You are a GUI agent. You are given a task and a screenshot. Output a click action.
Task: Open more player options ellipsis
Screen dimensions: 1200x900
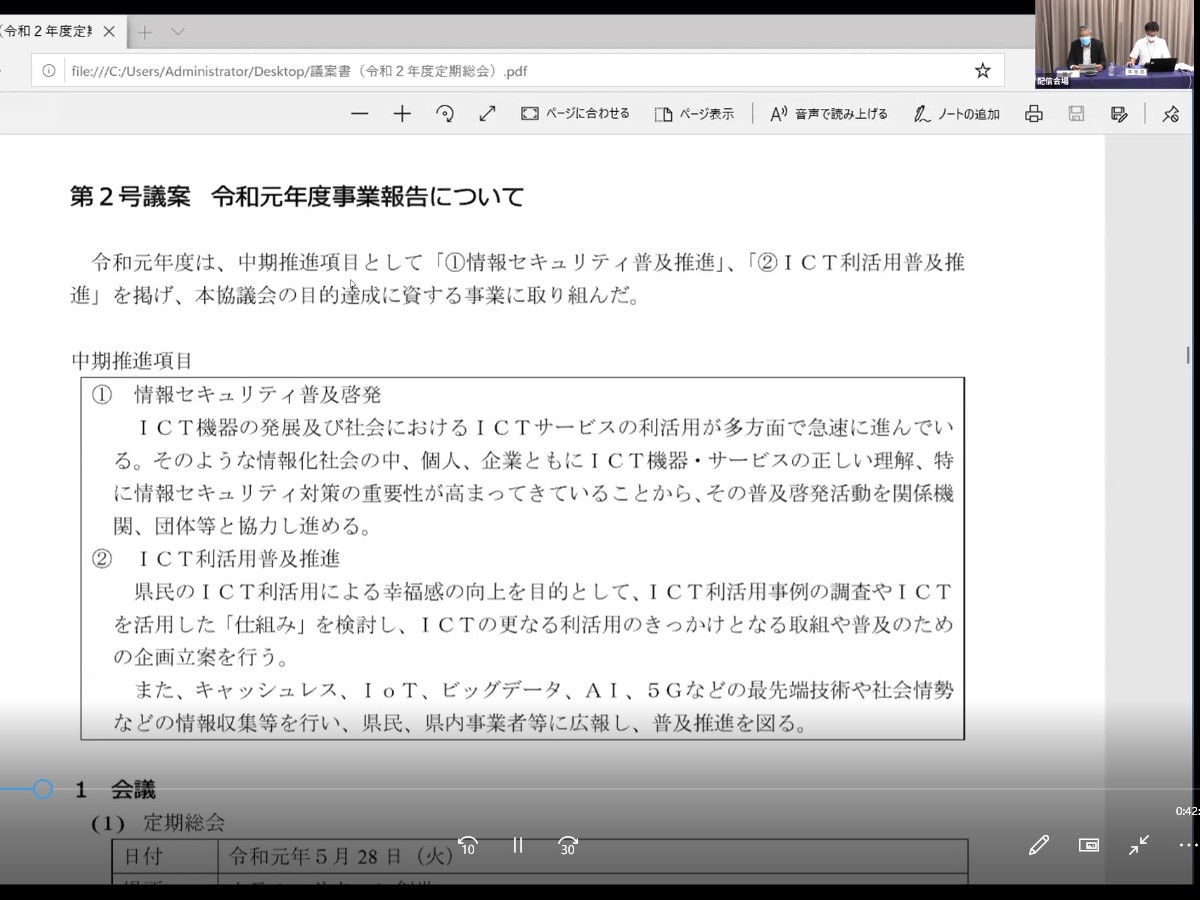(x=1188, y=846)
